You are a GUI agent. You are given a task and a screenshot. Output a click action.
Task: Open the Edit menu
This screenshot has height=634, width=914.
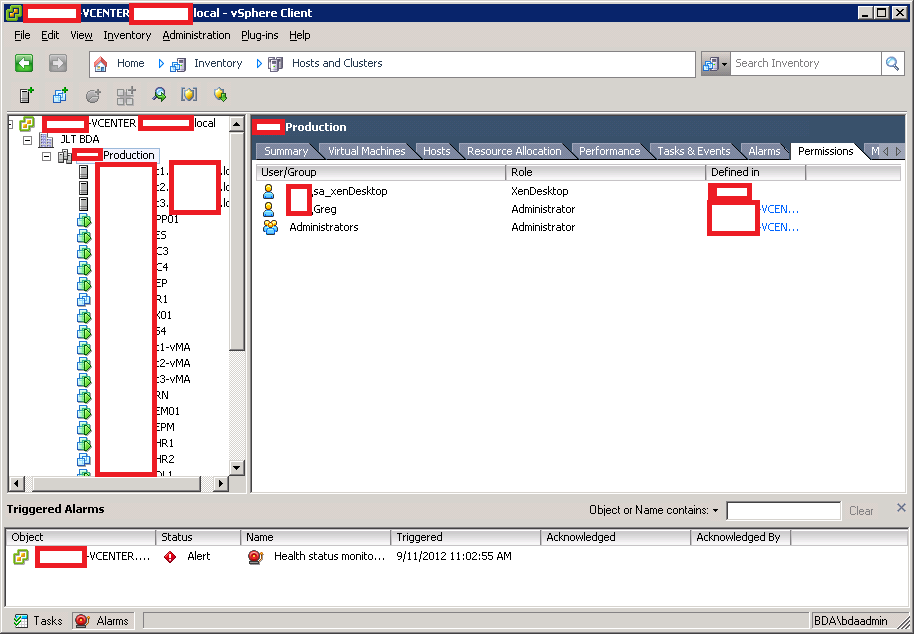click(x=50, y=35)
